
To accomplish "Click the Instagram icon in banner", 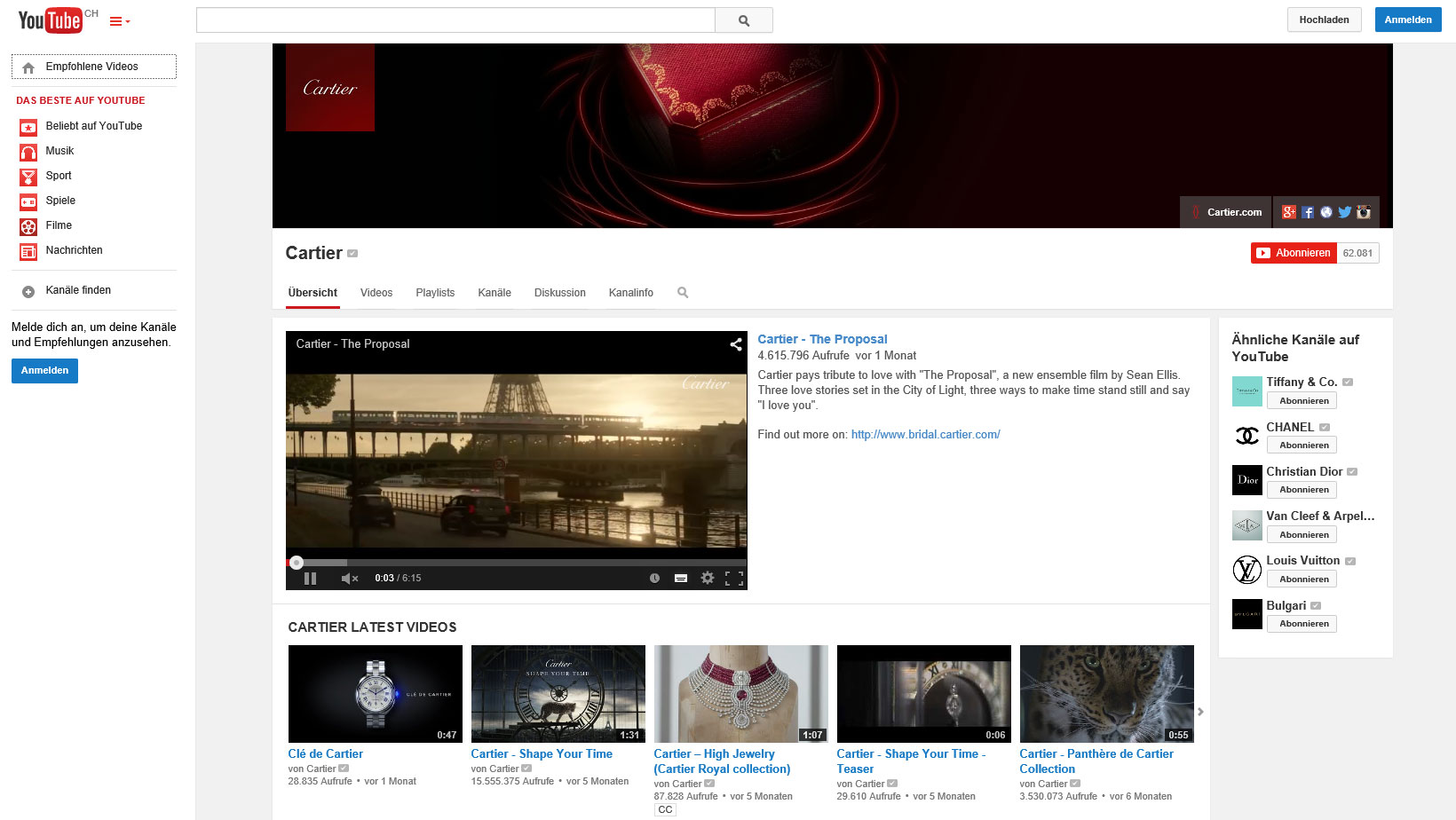I will click(x=1364, y=212).
